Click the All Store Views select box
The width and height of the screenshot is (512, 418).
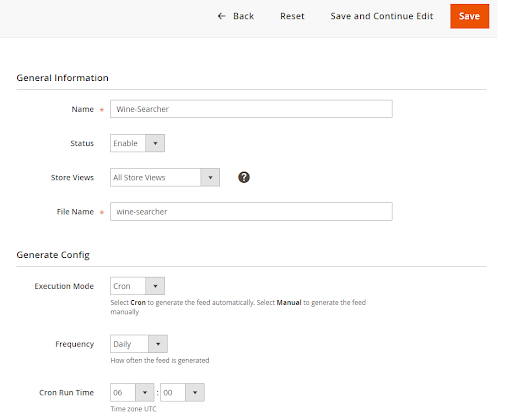[x=156, y=177]
